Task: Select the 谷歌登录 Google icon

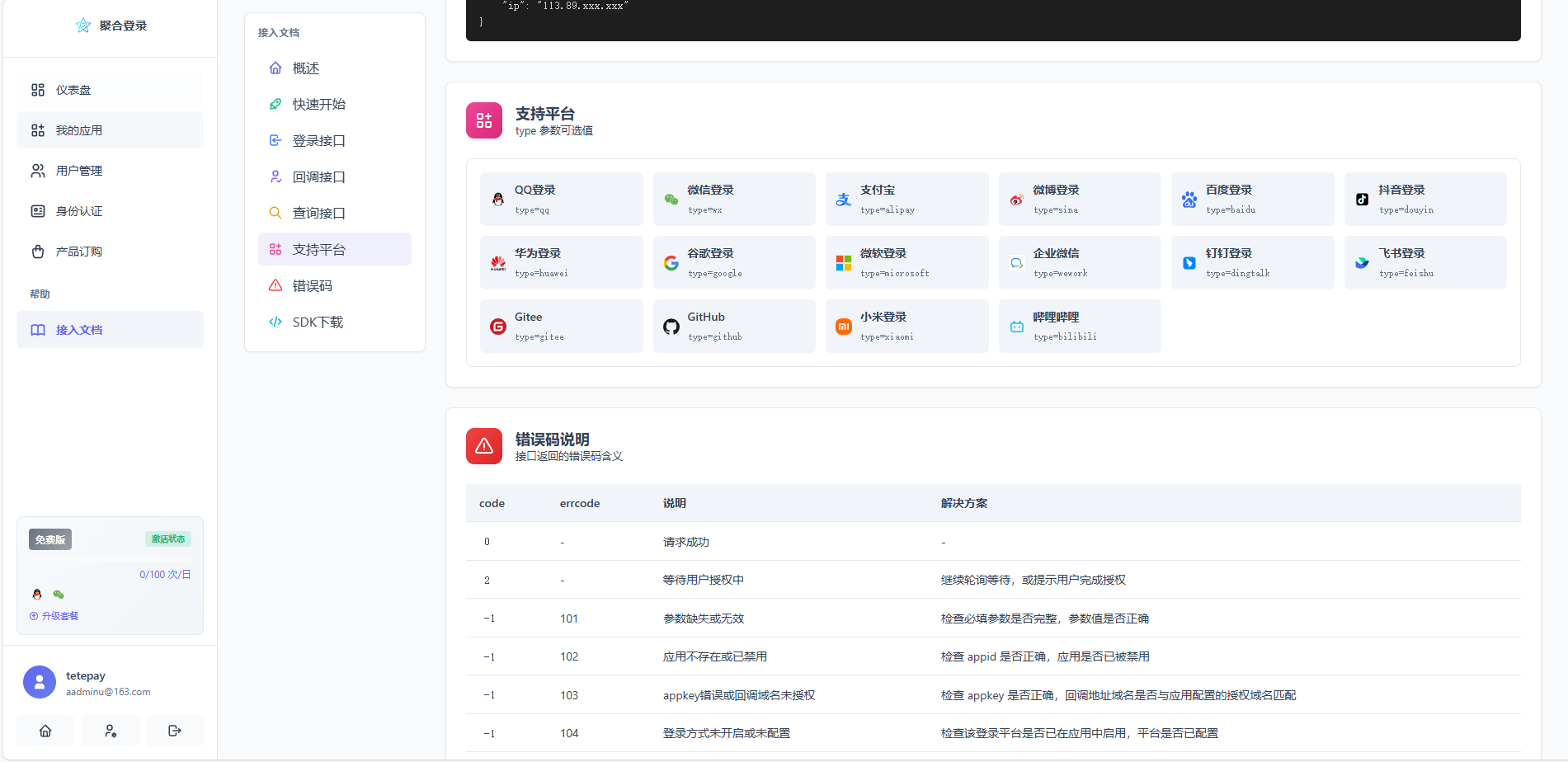Action: (x=671, y=261)
